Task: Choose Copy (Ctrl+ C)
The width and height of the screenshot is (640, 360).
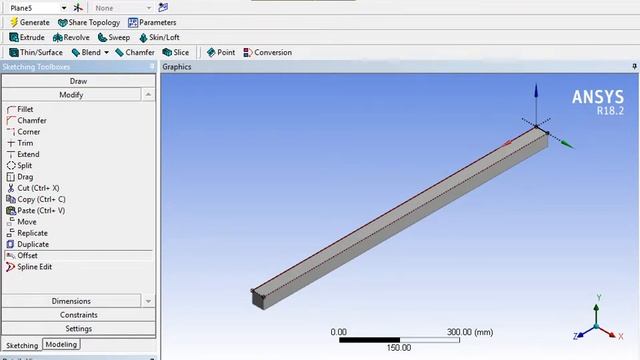Action: tap(36, 199)
